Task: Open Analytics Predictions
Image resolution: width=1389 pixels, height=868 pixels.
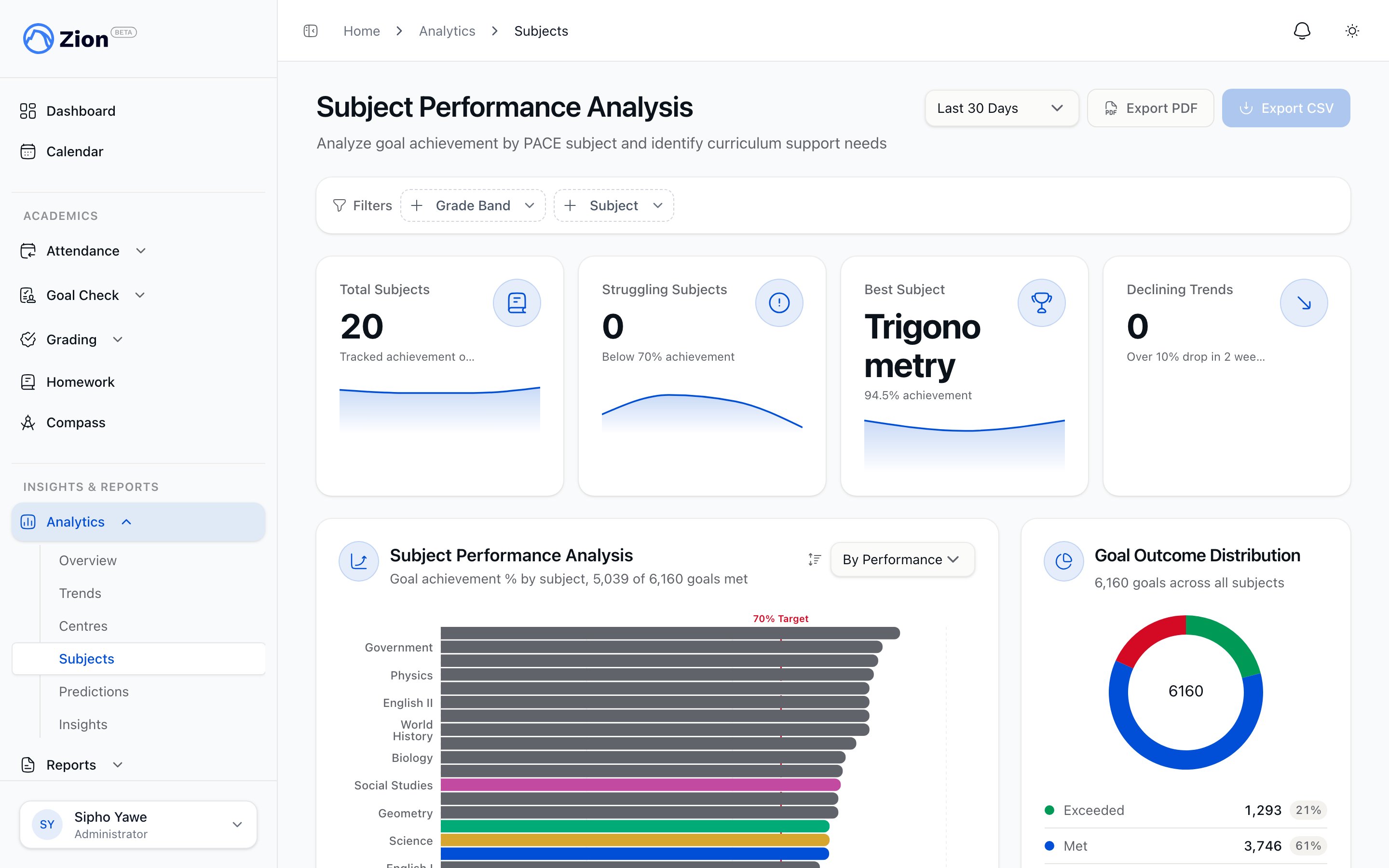Action: 94,691
